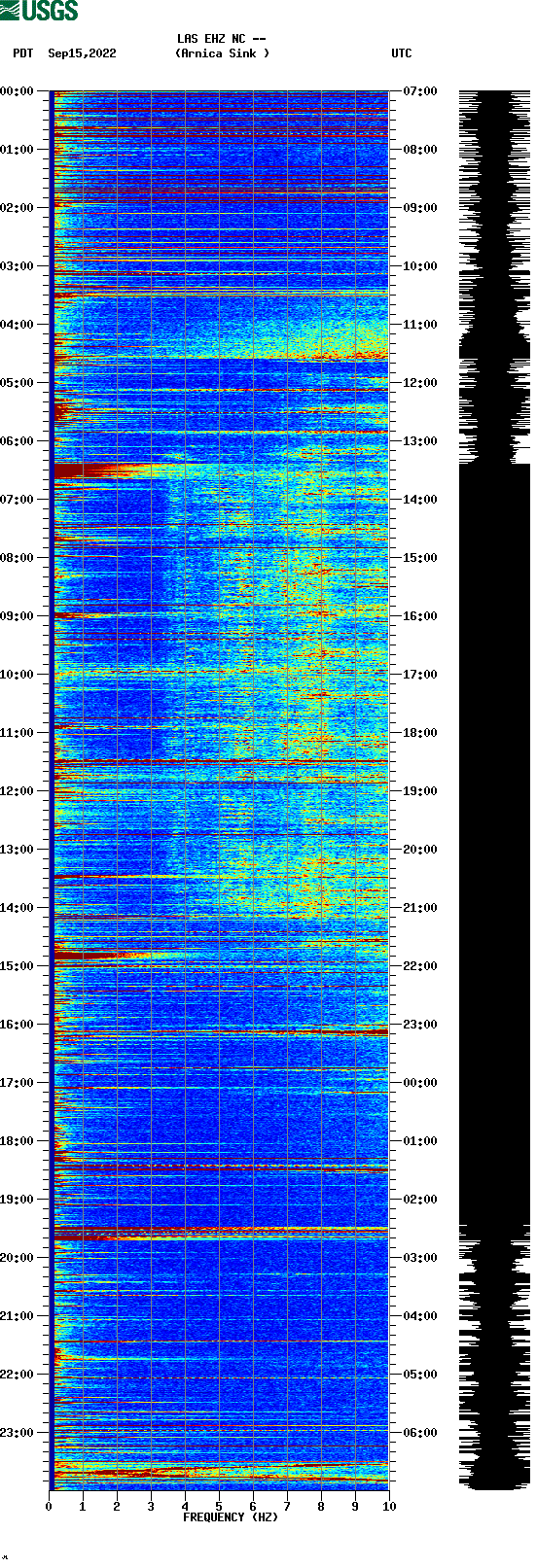Screen dimensions: 537x1568
Task: Click 10:00 on the PDT time axis
Action: [x=18, y=675]
